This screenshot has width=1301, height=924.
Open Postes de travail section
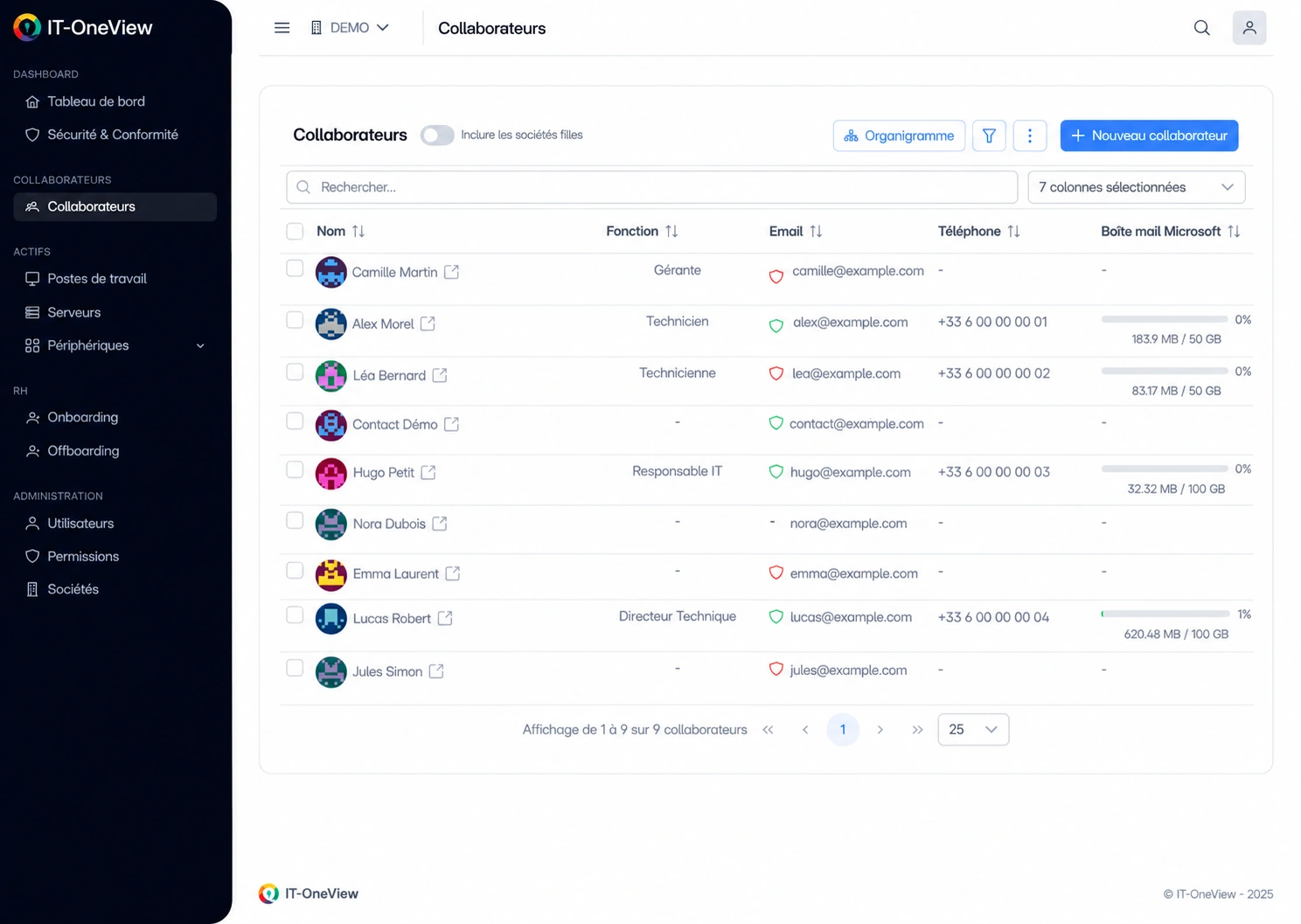click(115, 279)
